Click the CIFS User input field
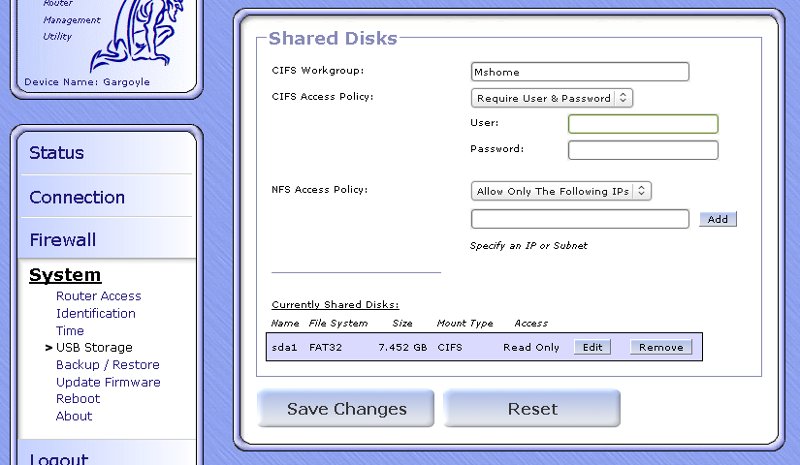This screenshot has width=800, height=465. (643, 124)
